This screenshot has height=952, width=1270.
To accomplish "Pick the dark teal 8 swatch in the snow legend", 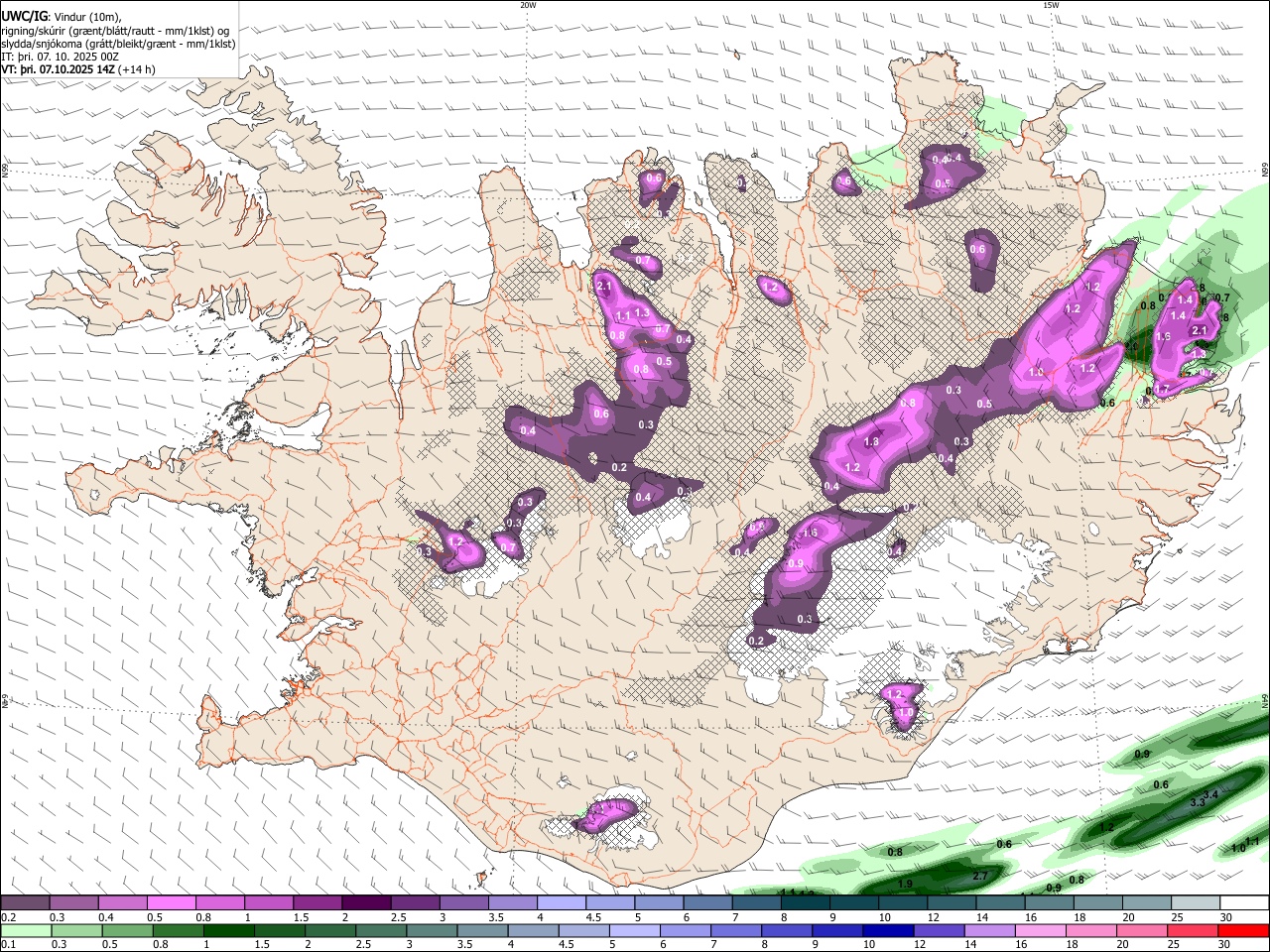I will (806, 903).
